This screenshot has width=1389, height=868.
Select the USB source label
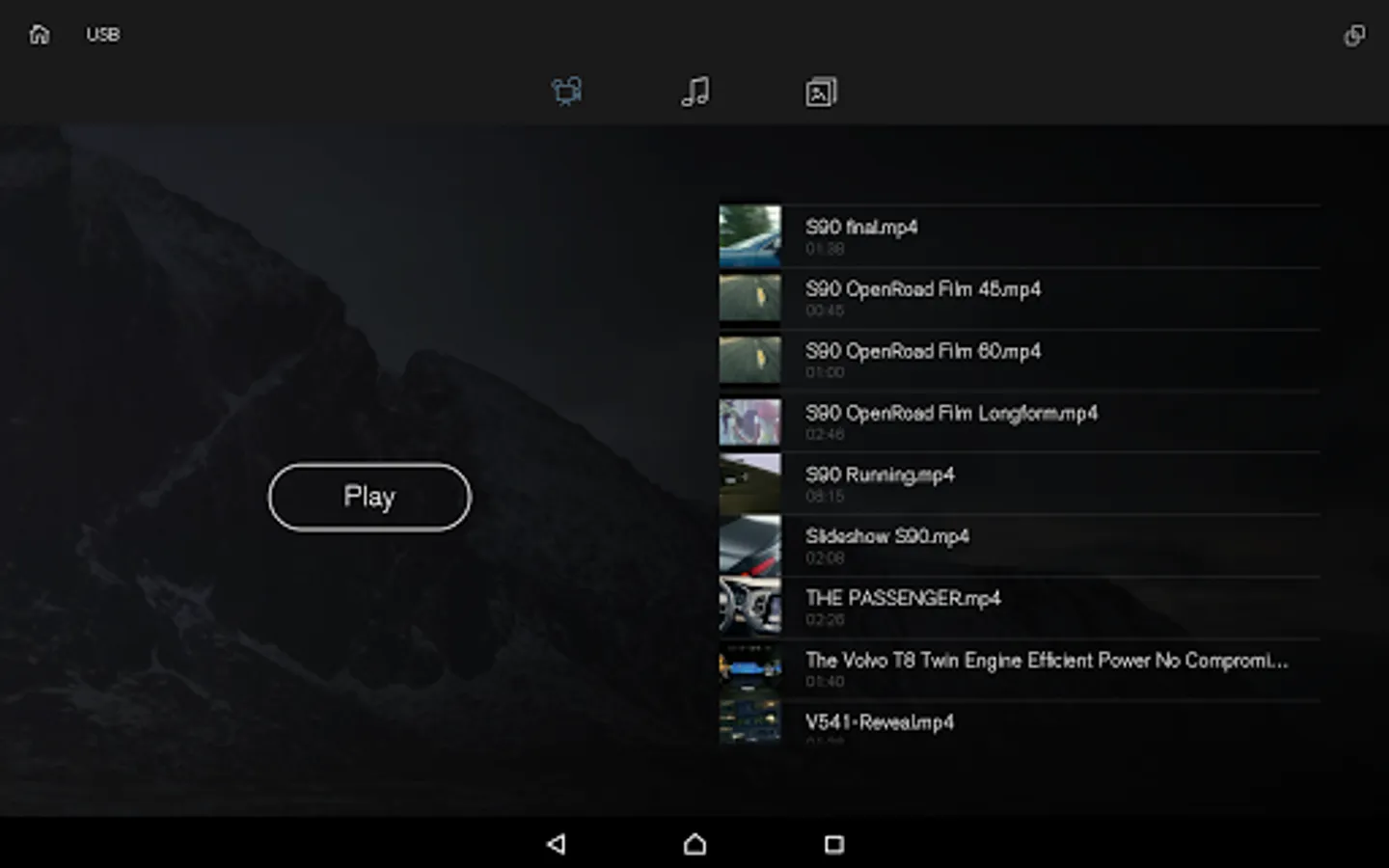tap(103, 35)
